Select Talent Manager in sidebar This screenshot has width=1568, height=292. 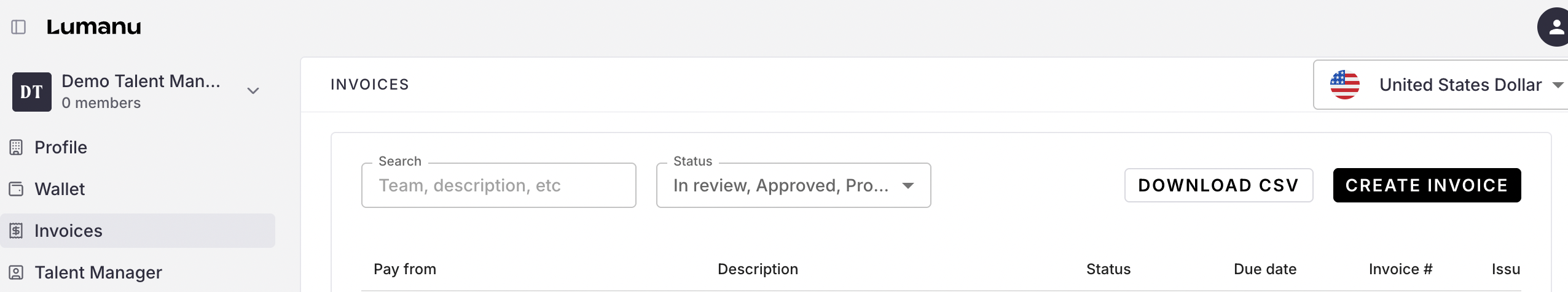(98, 272)
